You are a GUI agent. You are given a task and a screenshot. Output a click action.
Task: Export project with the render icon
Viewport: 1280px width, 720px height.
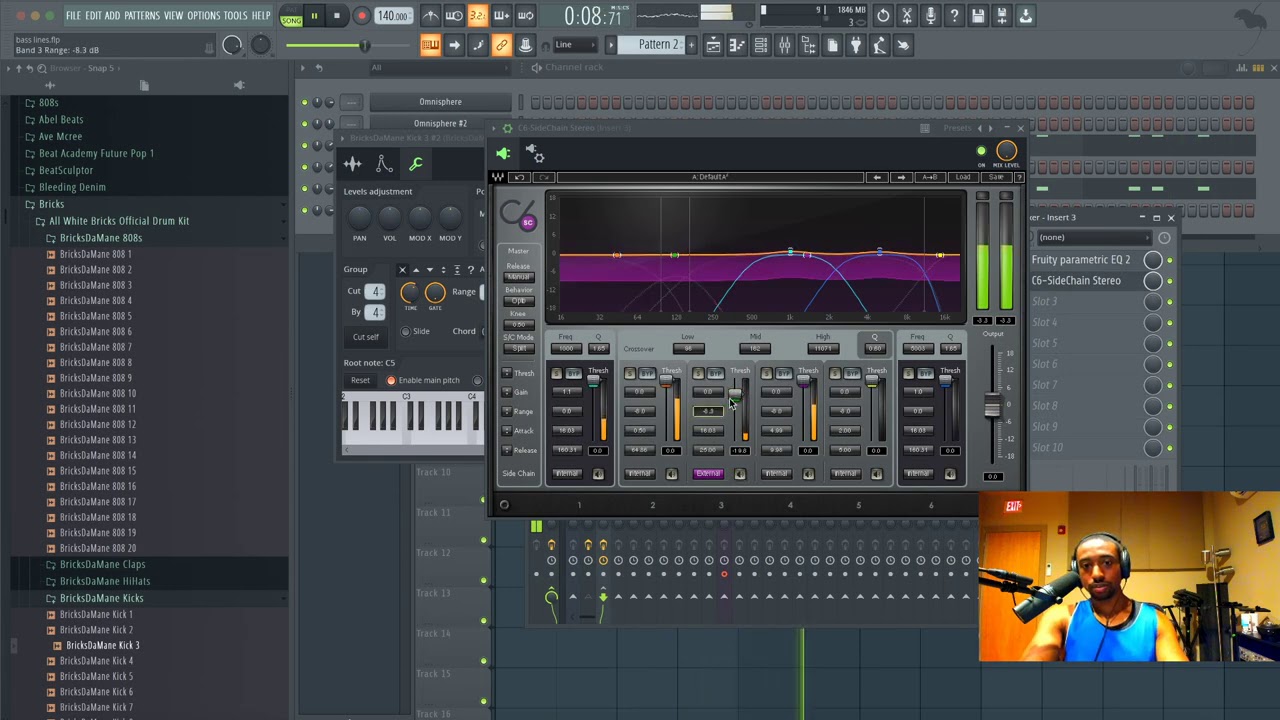tap(1002, 16)
